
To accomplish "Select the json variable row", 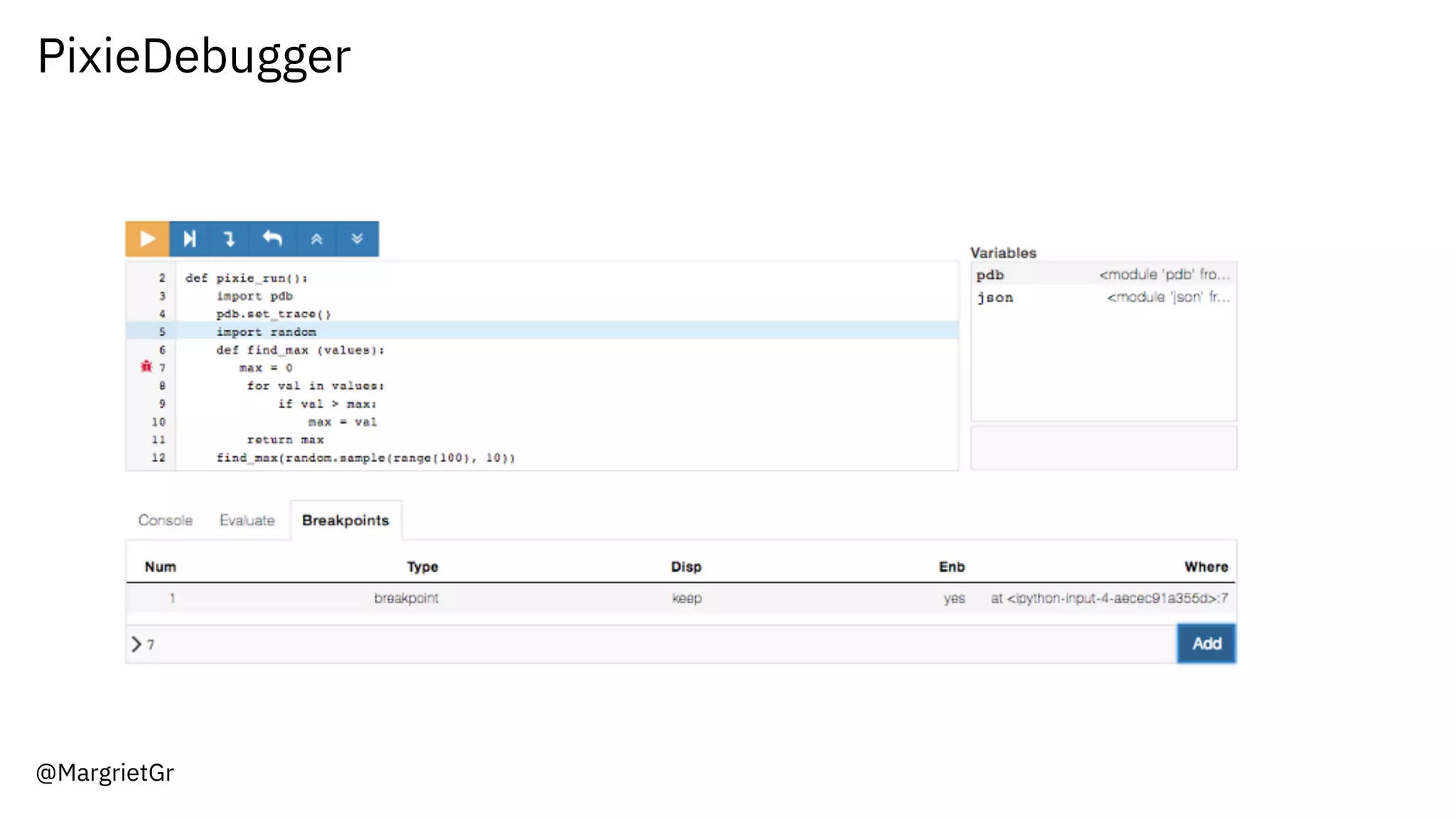I will point(1103,297).
